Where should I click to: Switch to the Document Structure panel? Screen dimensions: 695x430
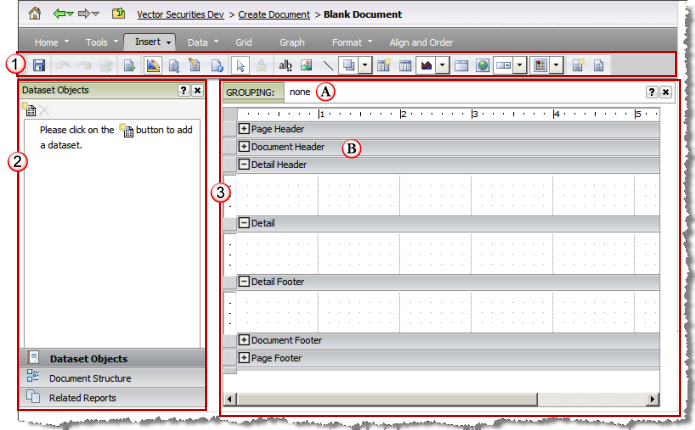(113, 378)
